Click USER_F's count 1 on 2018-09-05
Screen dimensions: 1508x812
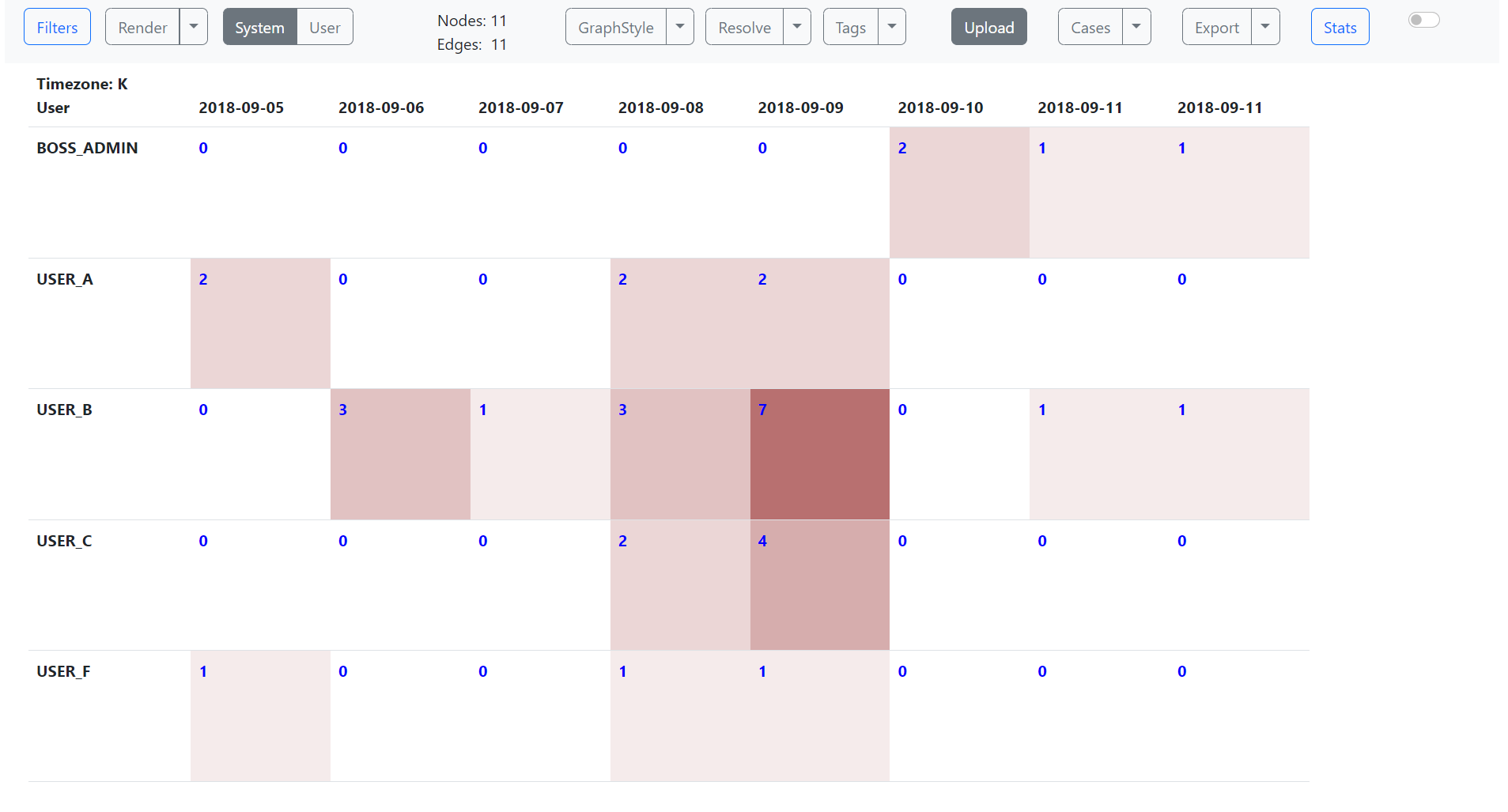tap(203, 671)
